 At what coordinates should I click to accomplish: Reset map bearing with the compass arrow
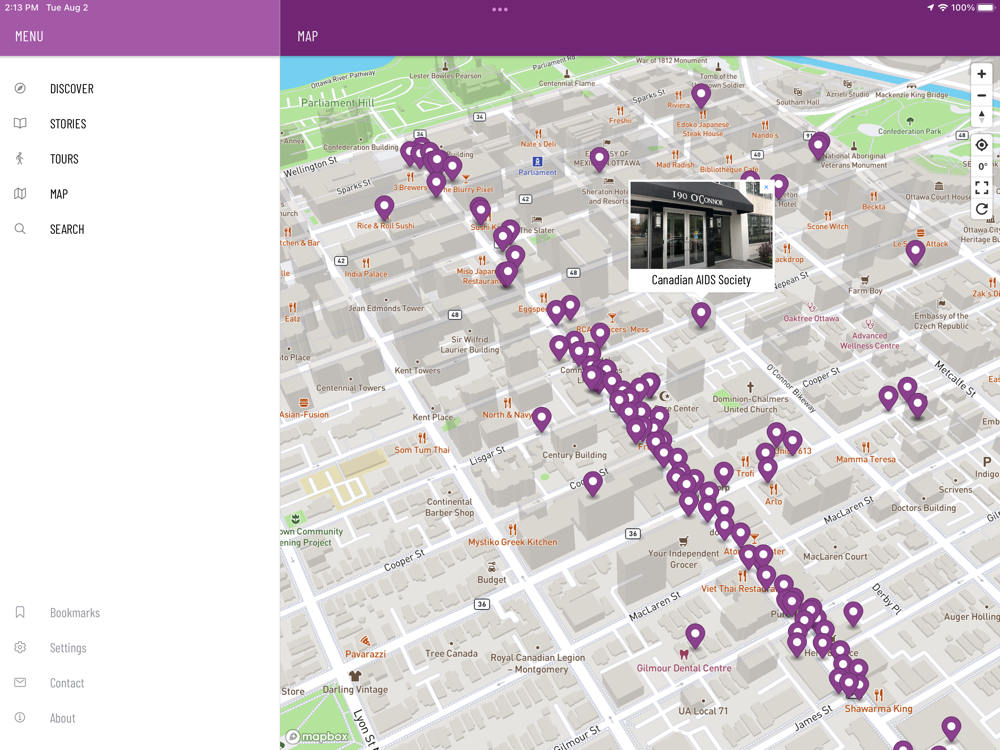[x=982, y=117]
